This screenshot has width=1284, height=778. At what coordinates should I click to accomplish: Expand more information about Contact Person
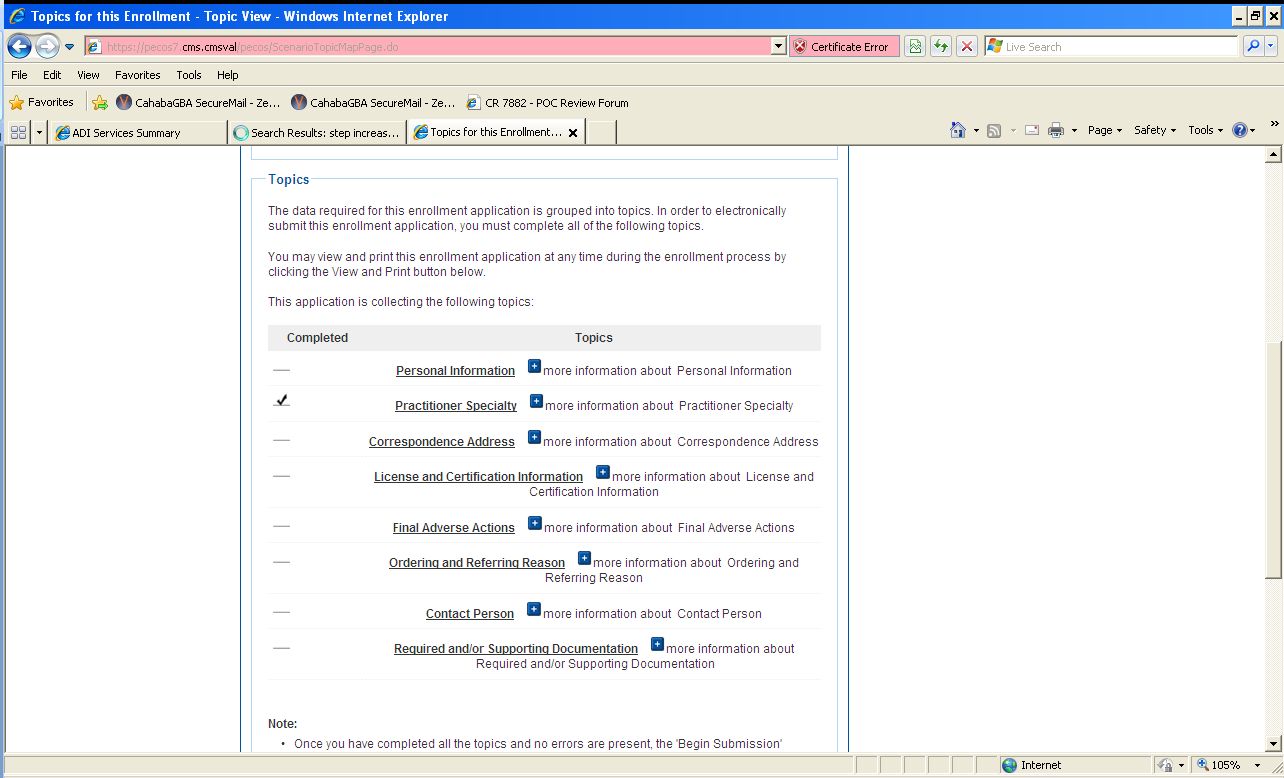click(534, 610)
